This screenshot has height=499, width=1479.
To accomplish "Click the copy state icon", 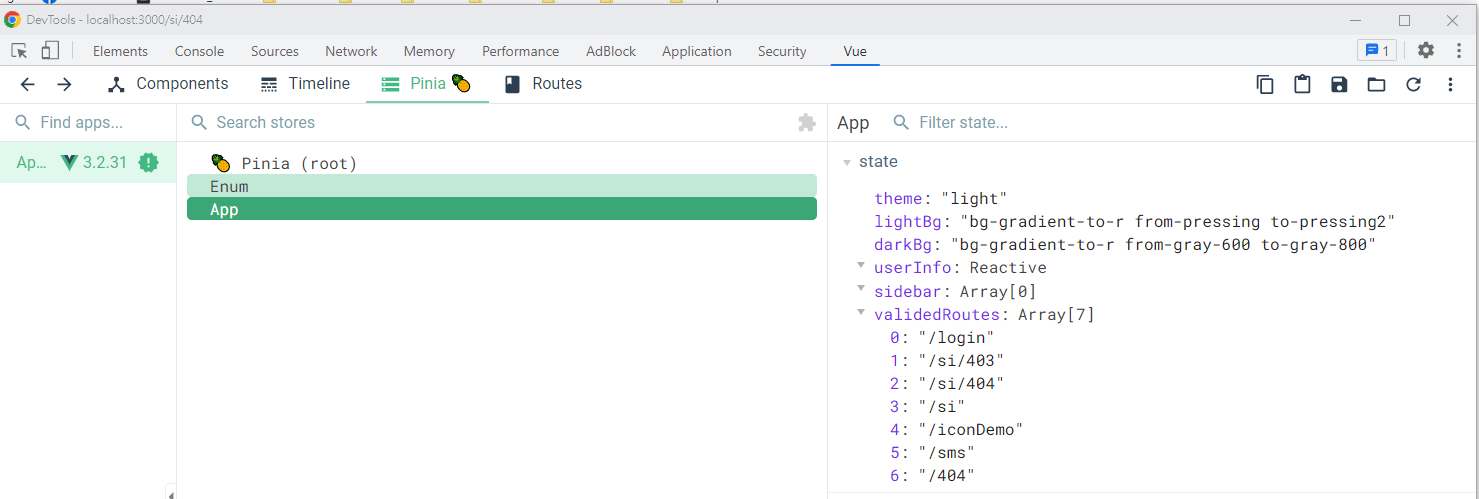I will click(1265, 84).
